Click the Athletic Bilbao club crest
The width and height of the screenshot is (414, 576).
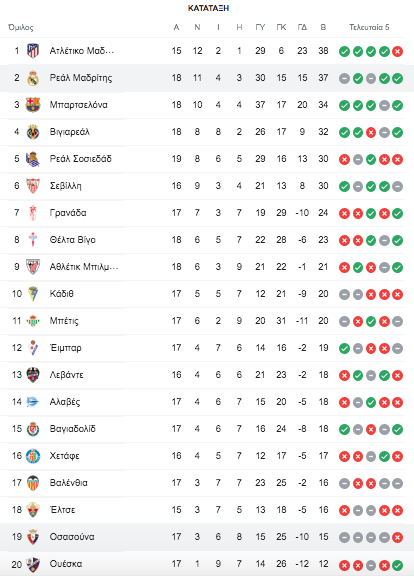point(33,267)
